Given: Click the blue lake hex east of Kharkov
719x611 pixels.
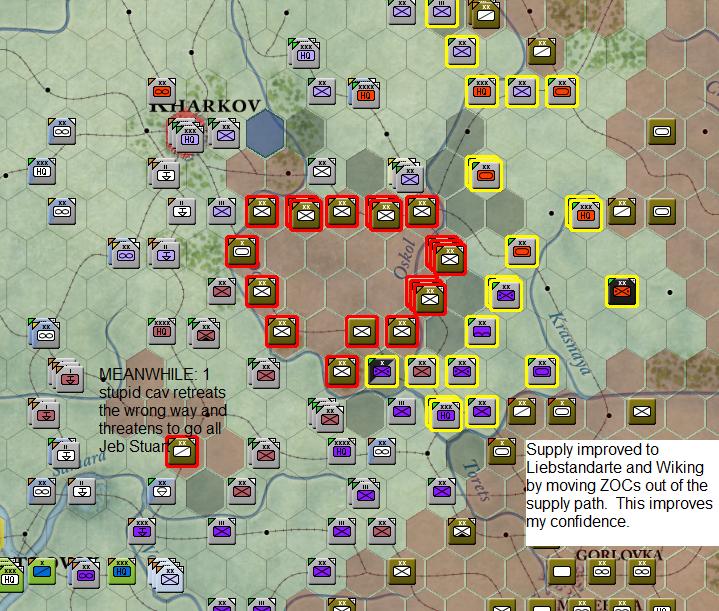Looking at the screenshot, I should click(265, 132).
